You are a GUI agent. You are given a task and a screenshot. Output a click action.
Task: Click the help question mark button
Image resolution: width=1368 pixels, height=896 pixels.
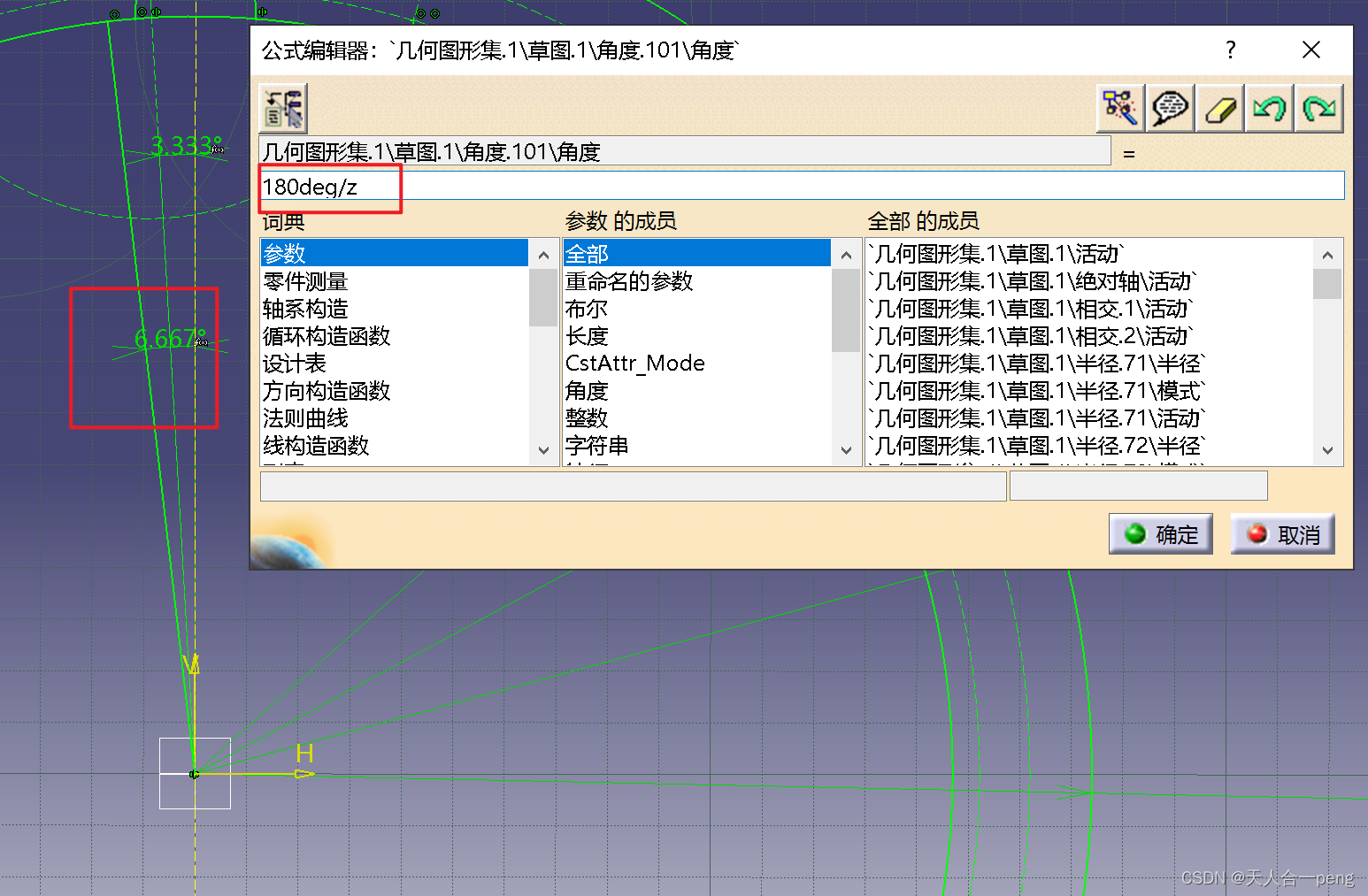coord(1230,50)
